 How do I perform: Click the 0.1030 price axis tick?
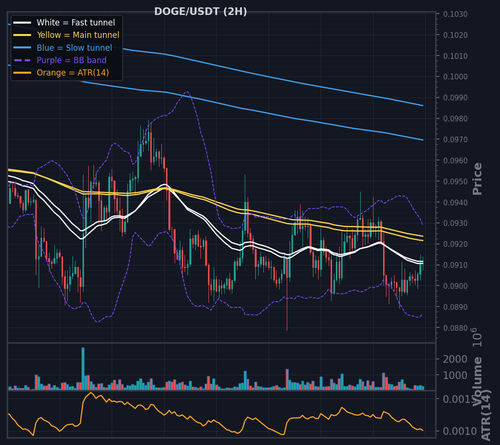coord(455,14)
